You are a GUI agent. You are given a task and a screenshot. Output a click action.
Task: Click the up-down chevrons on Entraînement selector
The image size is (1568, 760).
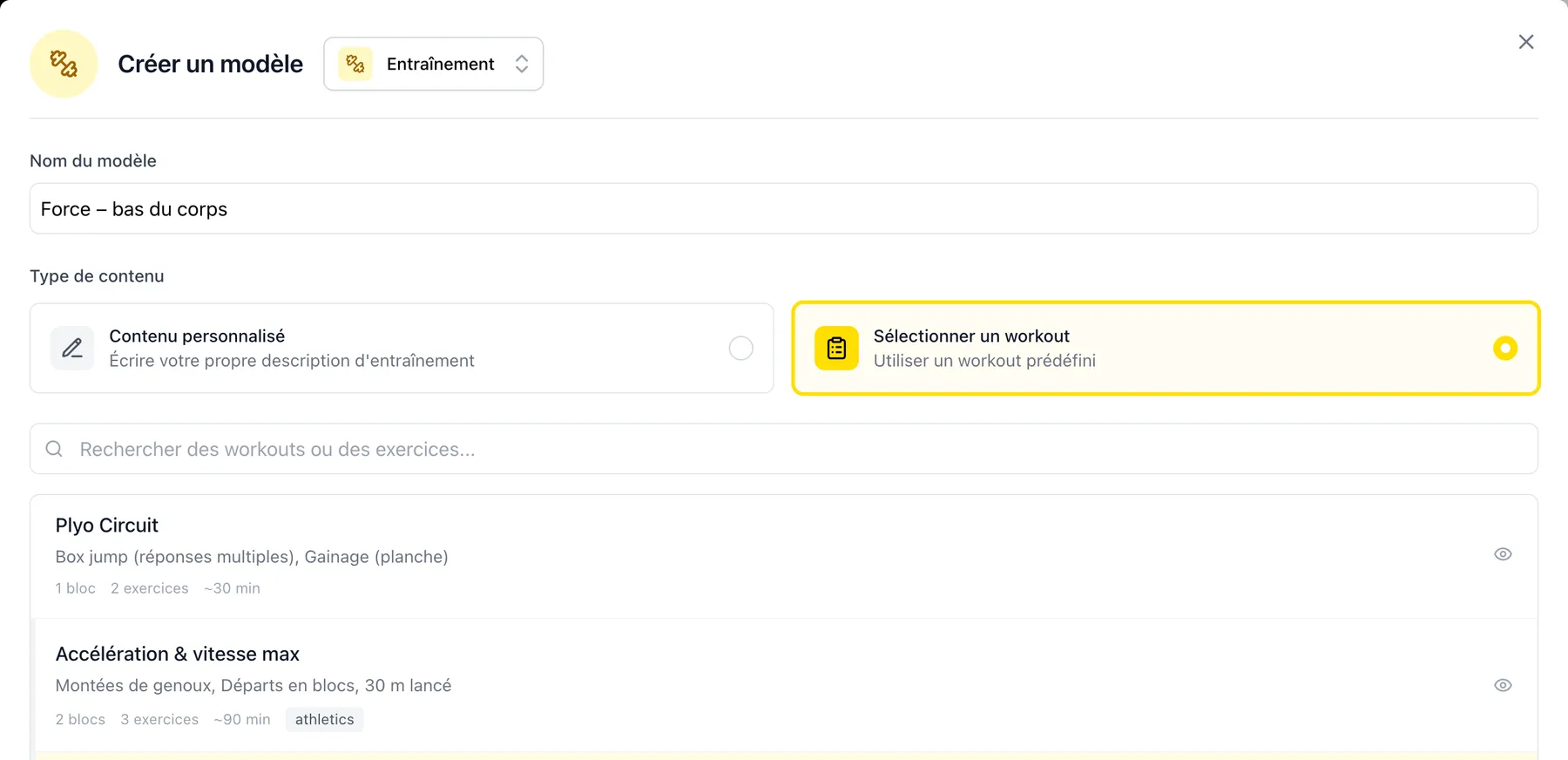(x=522, y=64)
